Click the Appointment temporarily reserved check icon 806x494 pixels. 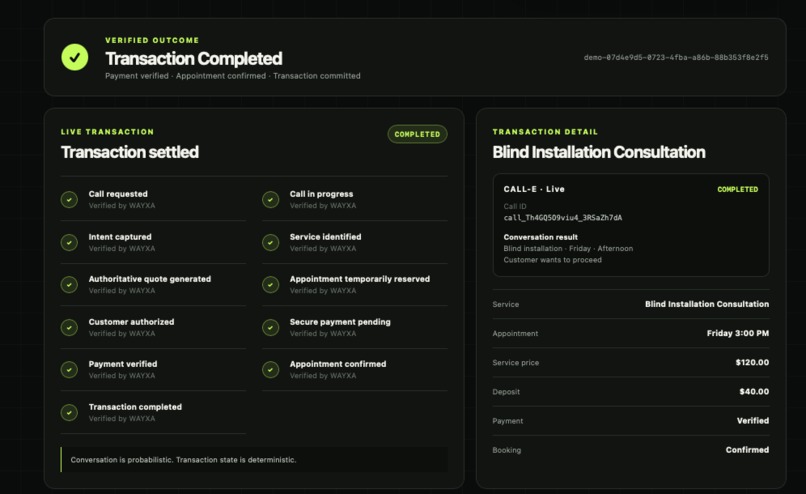pos(270,284)
